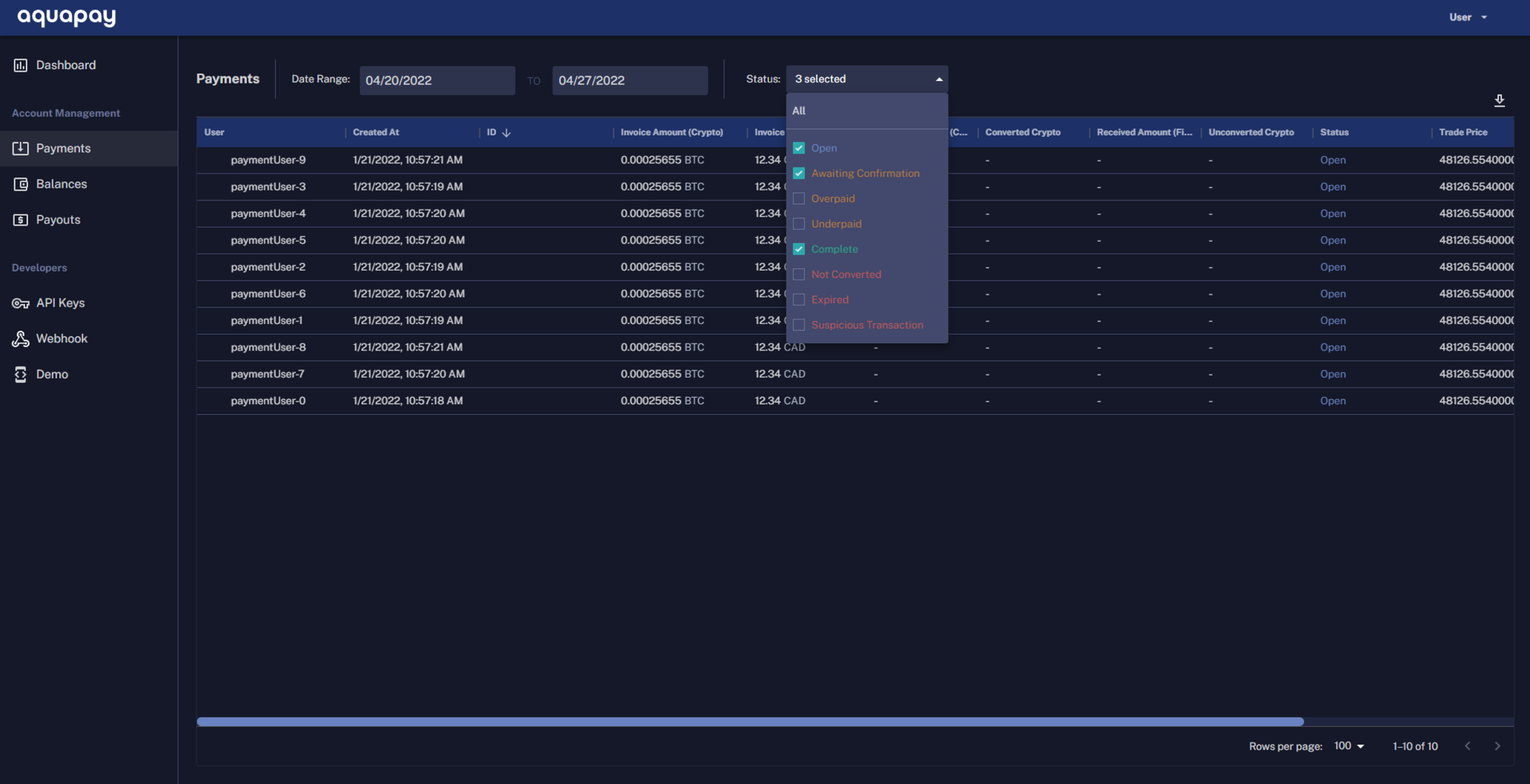Click the aquapay logo link

tap(66, 17)
